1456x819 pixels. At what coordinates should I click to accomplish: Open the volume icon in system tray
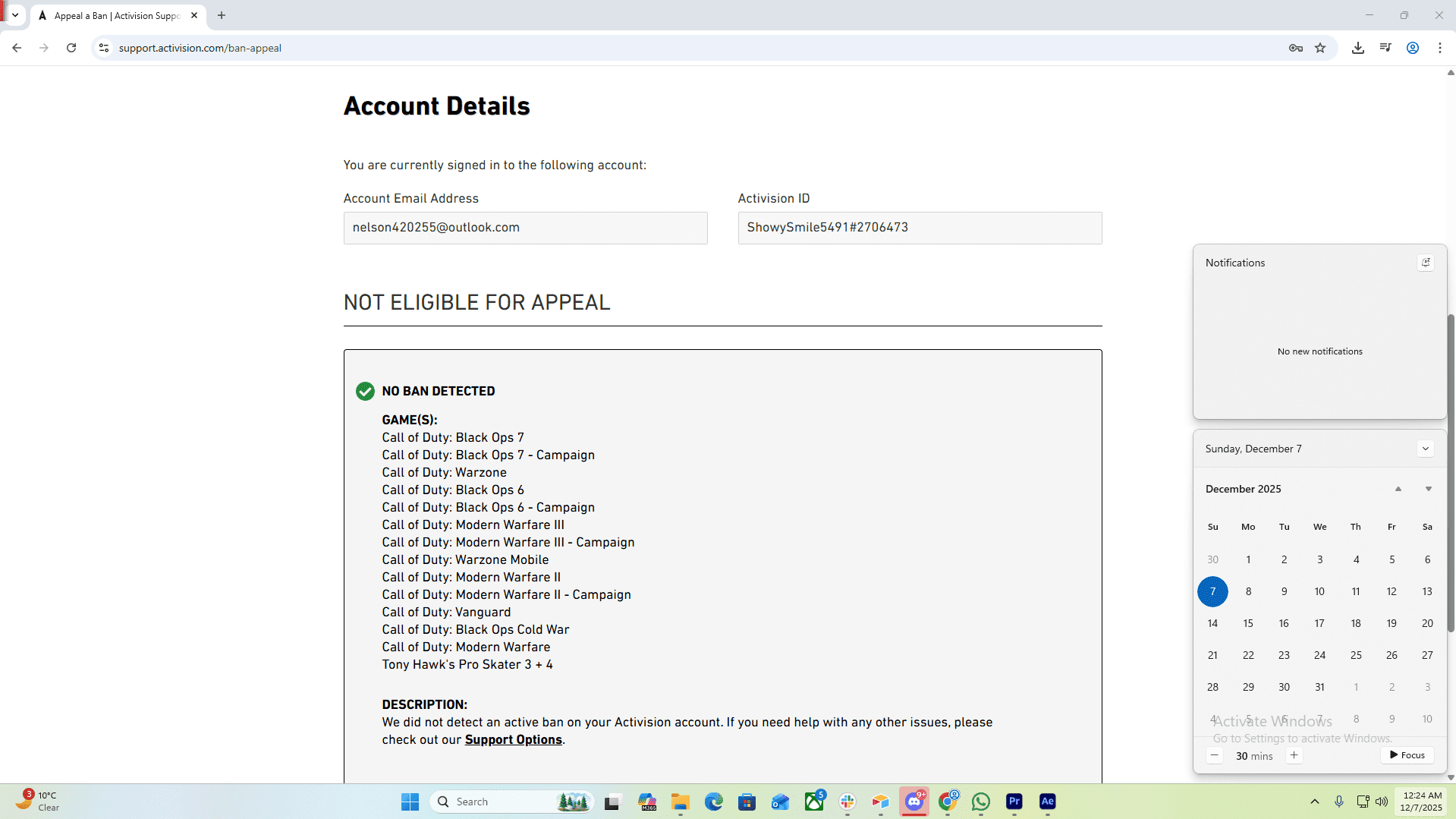click(1382, 802)
